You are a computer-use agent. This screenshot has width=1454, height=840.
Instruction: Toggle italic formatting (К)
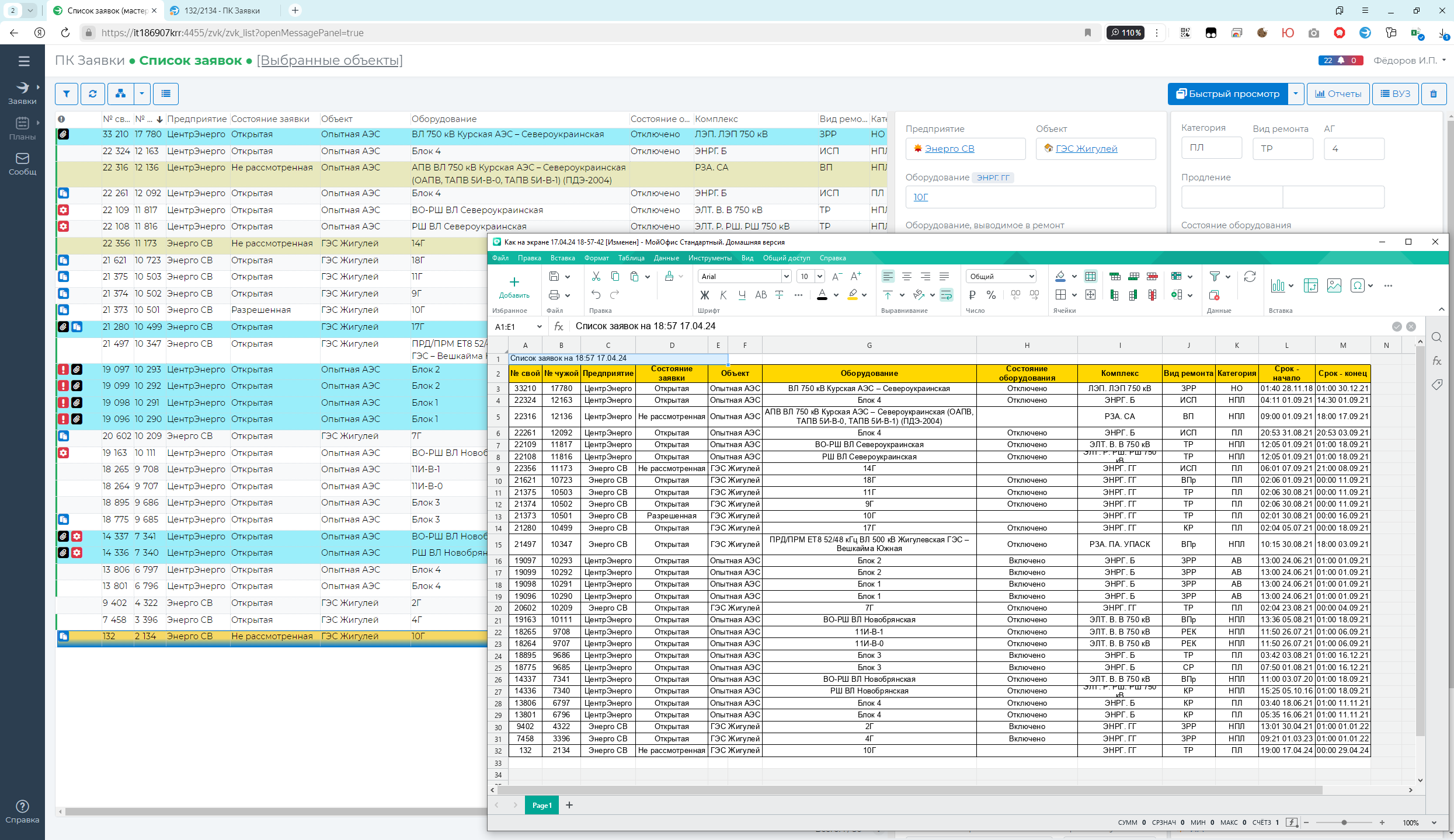coord(723,295)
